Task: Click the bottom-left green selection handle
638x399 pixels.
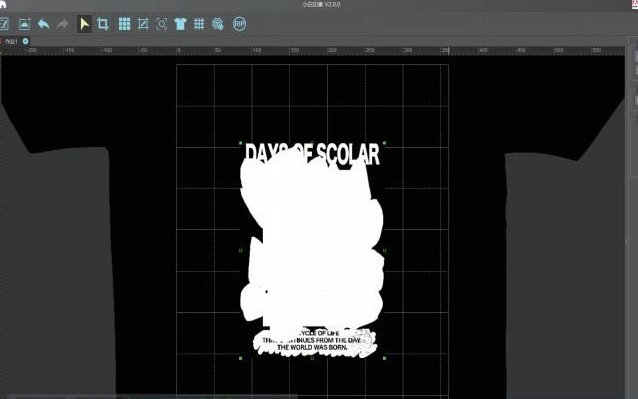Action: pos(240,358)
